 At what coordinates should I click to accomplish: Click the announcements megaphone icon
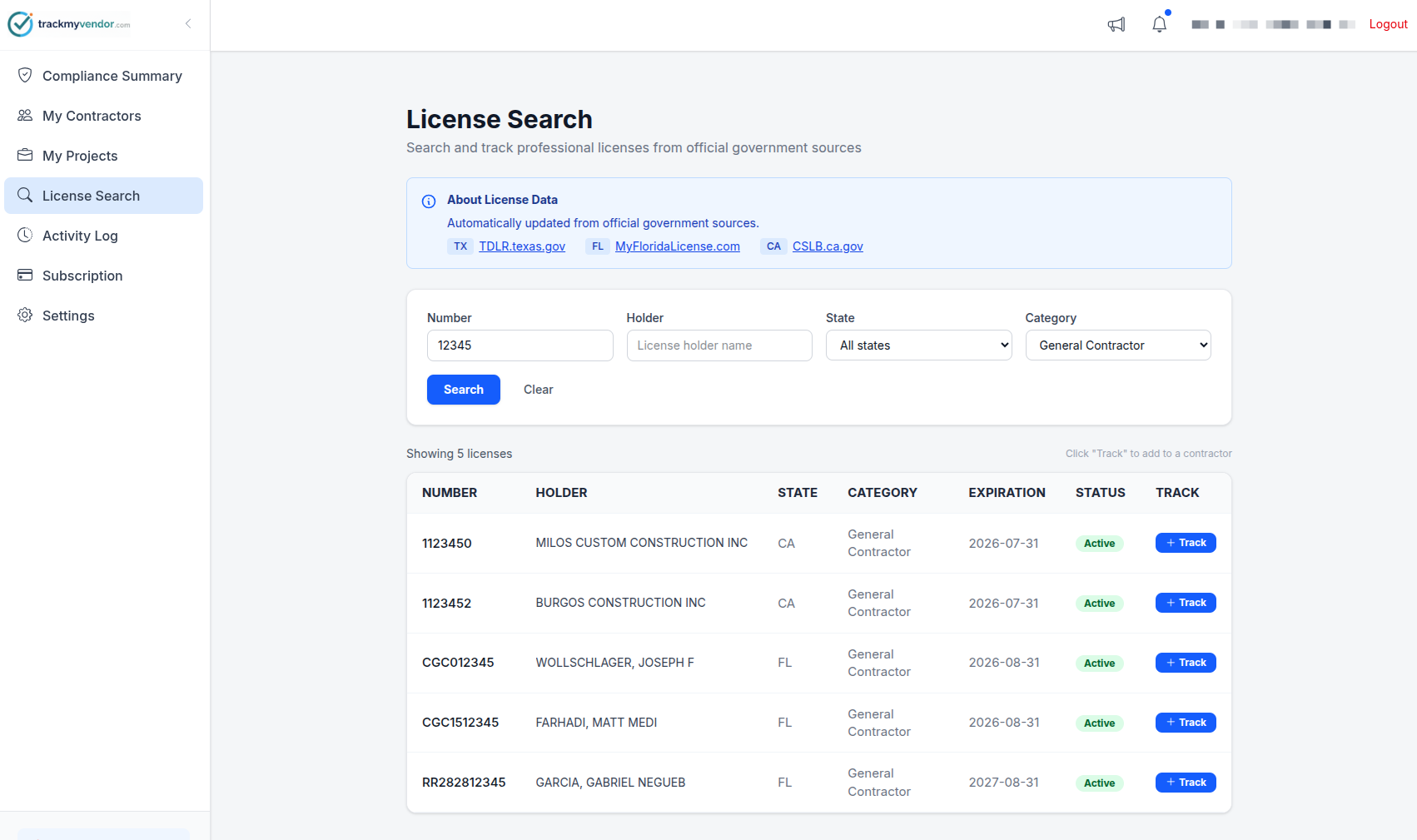coord(1116,25)
